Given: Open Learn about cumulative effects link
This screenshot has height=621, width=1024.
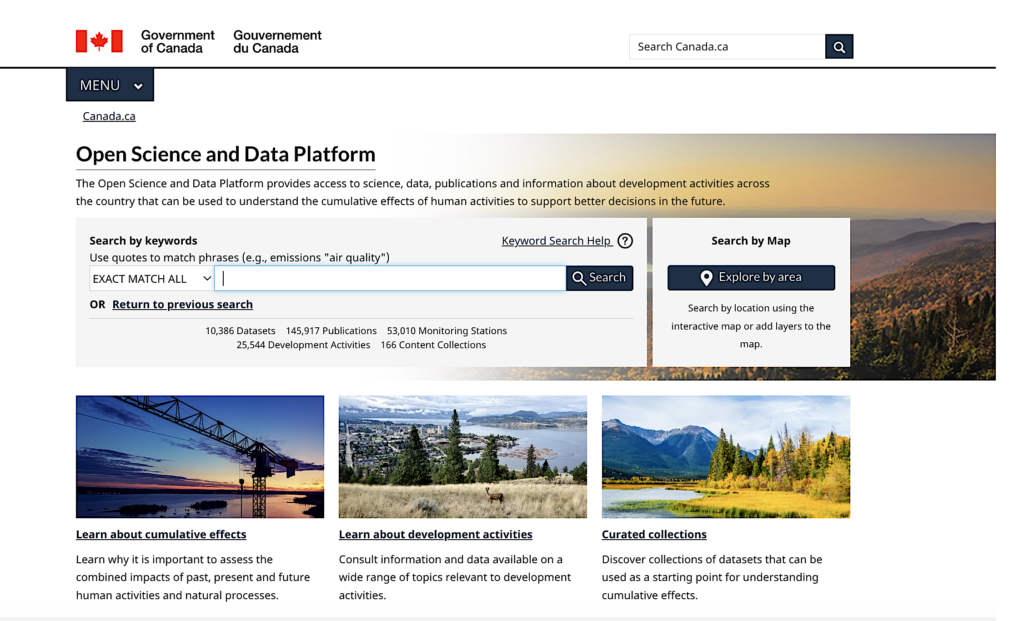Looking at the screenshot, I should [161, 534].
